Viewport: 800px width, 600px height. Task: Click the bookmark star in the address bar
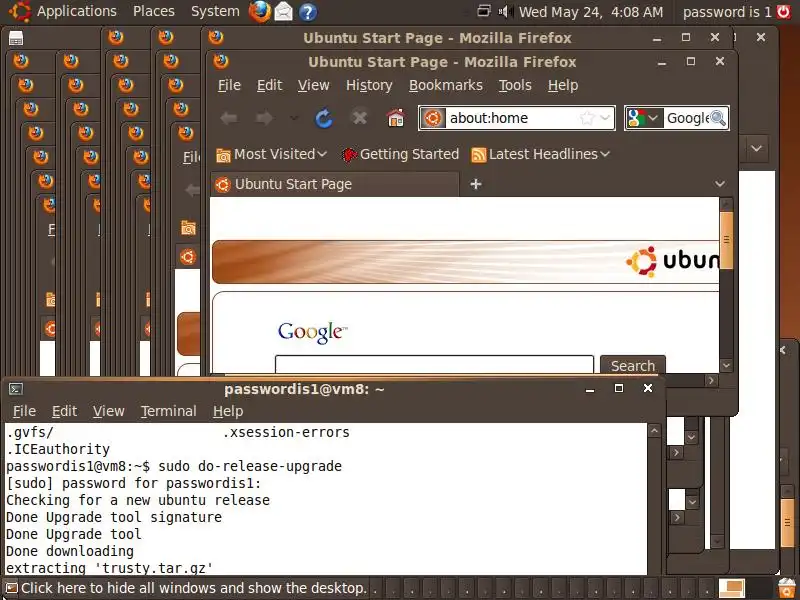coord(587,118)
